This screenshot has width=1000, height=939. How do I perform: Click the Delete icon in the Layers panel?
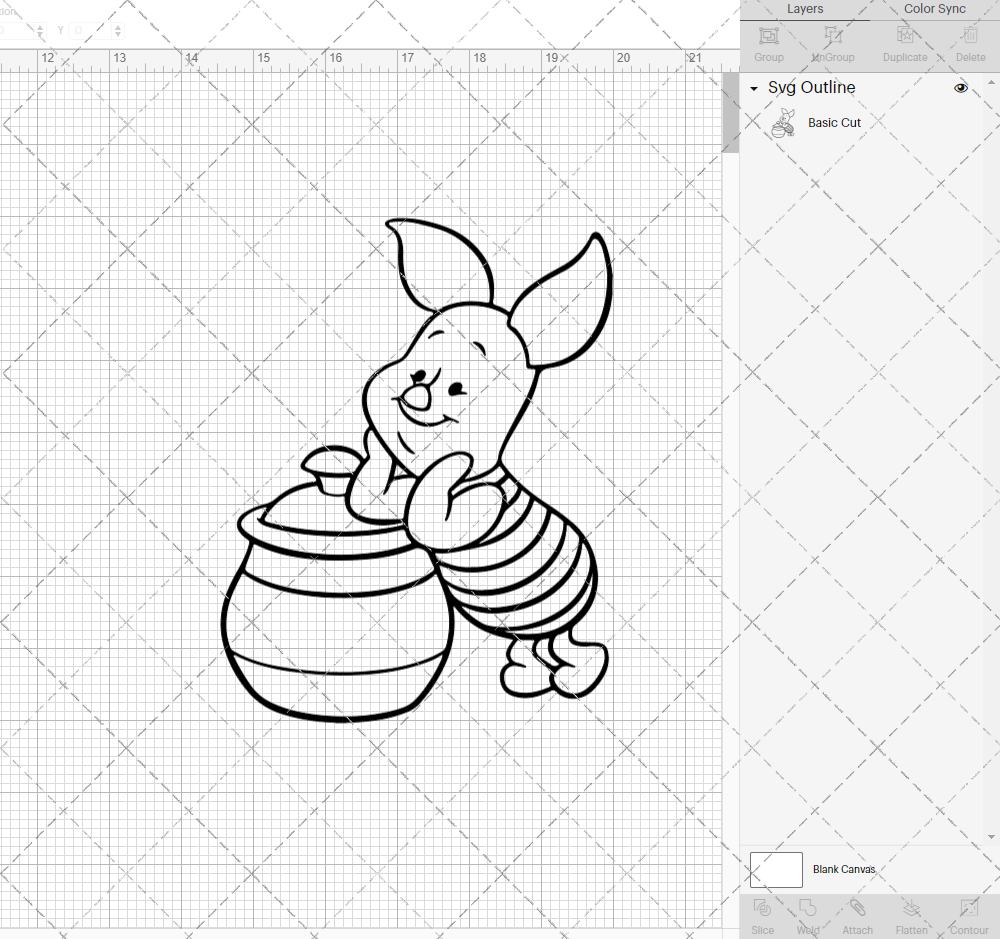[969, 42]
